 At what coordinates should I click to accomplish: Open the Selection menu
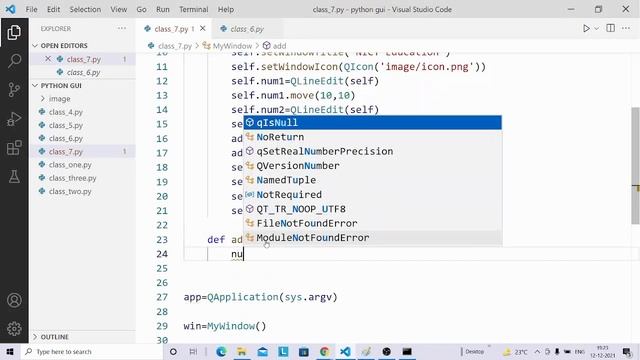click(x=85, y=9)
